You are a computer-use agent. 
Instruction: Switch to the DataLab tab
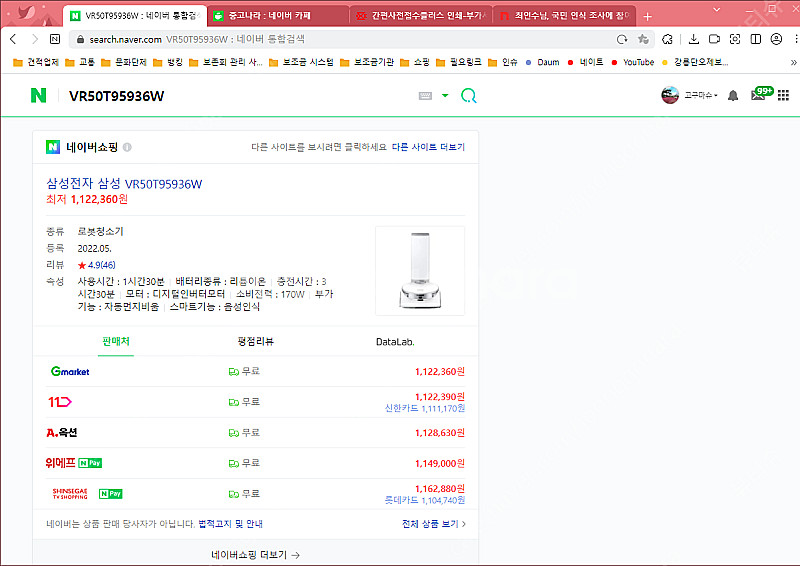pyautogui.click(x=395, y=342)
